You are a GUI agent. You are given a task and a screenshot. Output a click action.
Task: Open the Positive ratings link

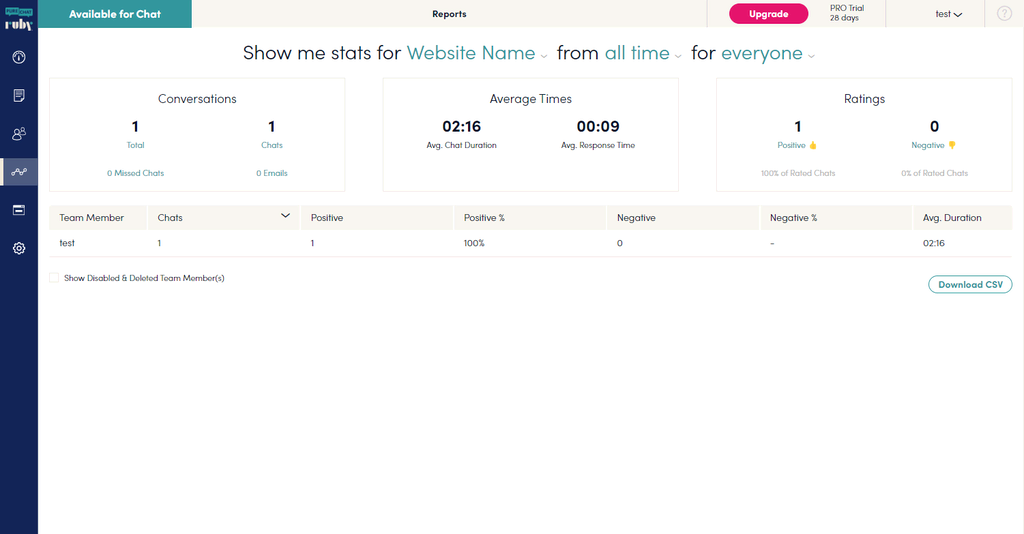pyautogui.click(x=797, y=145)
